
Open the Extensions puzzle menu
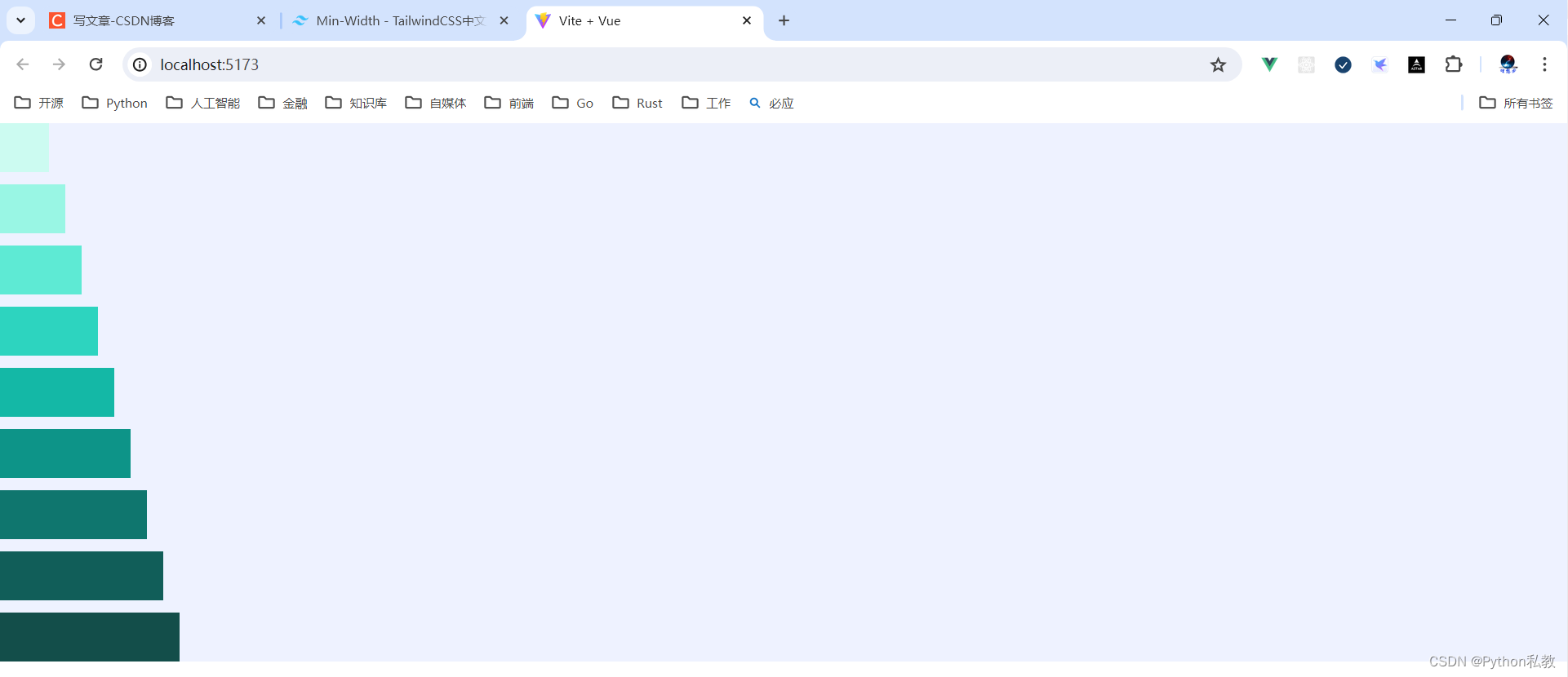coord(1454,64)
